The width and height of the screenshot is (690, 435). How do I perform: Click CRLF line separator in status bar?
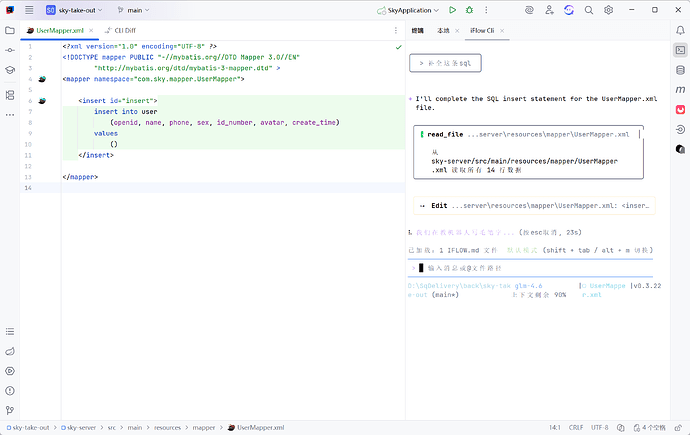[576, 427]
